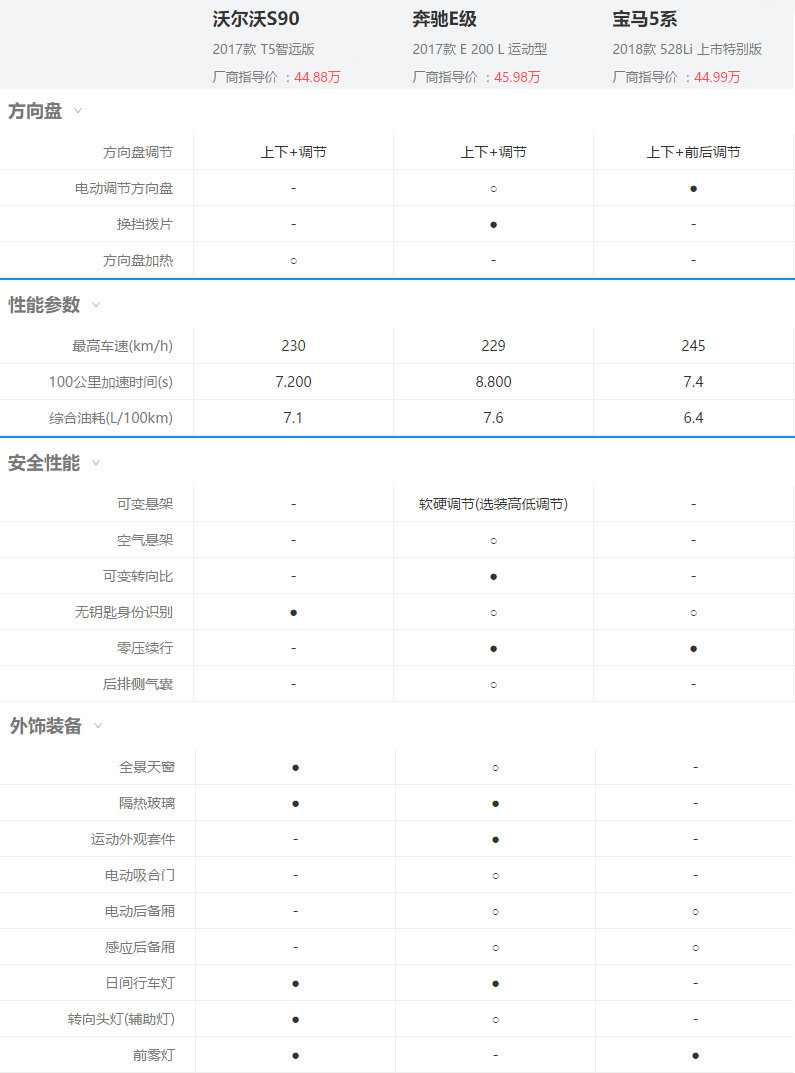Open the 奔驰E级 model title

click(x=445, y=19)
